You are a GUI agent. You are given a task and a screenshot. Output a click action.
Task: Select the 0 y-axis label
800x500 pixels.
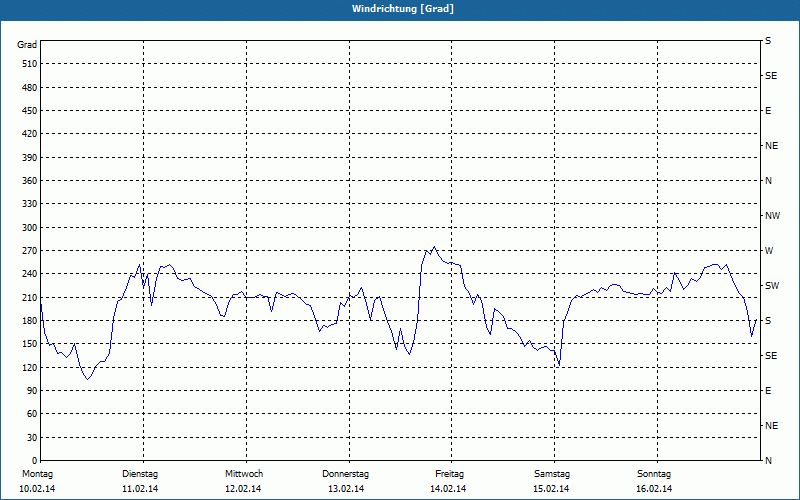point(35,460)
